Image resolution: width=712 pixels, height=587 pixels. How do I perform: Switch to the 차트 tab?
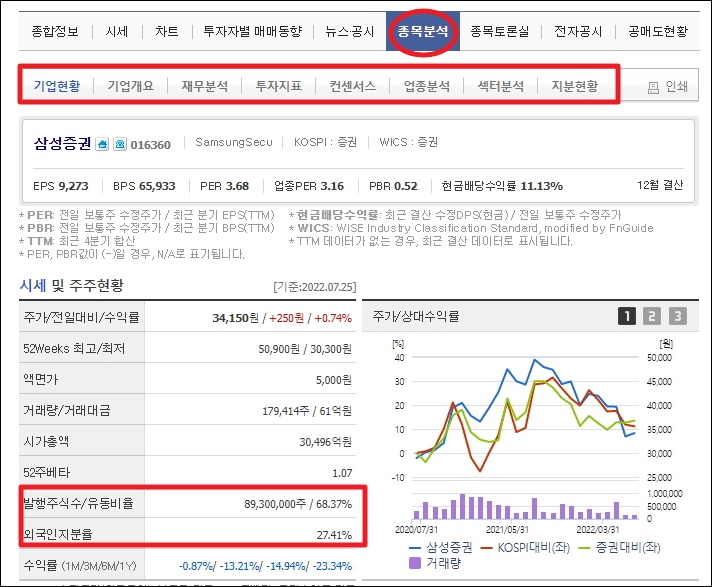(167, 31)
